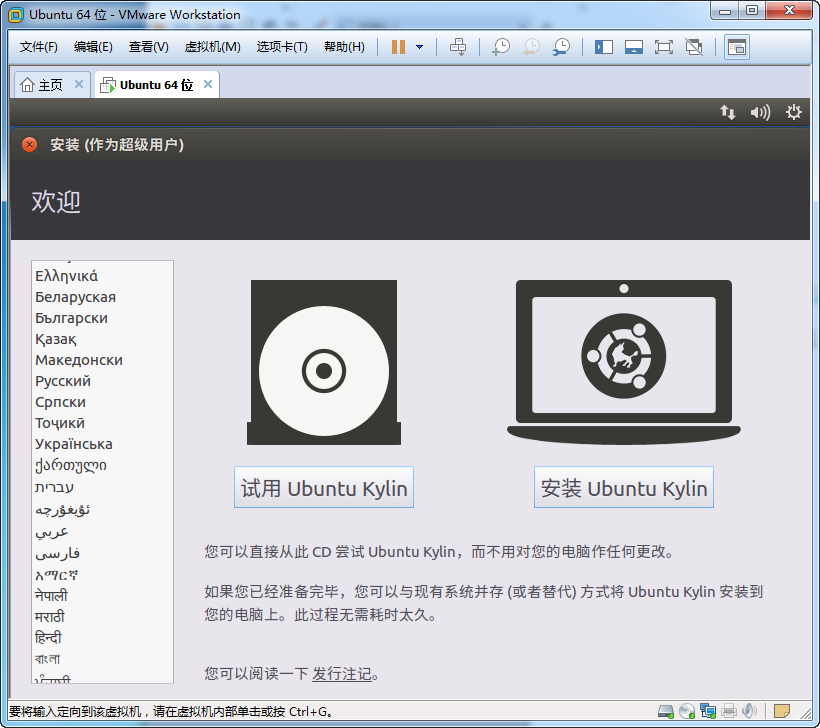
Task: Select Беларуская language
Action: (x=75, y=297)
